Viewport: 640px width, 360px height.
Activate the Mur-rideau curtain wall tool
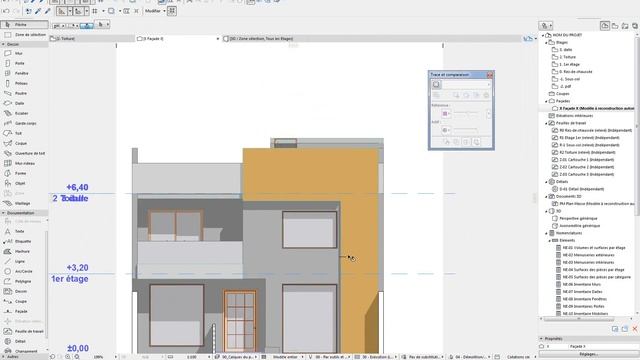click(24, 163)
